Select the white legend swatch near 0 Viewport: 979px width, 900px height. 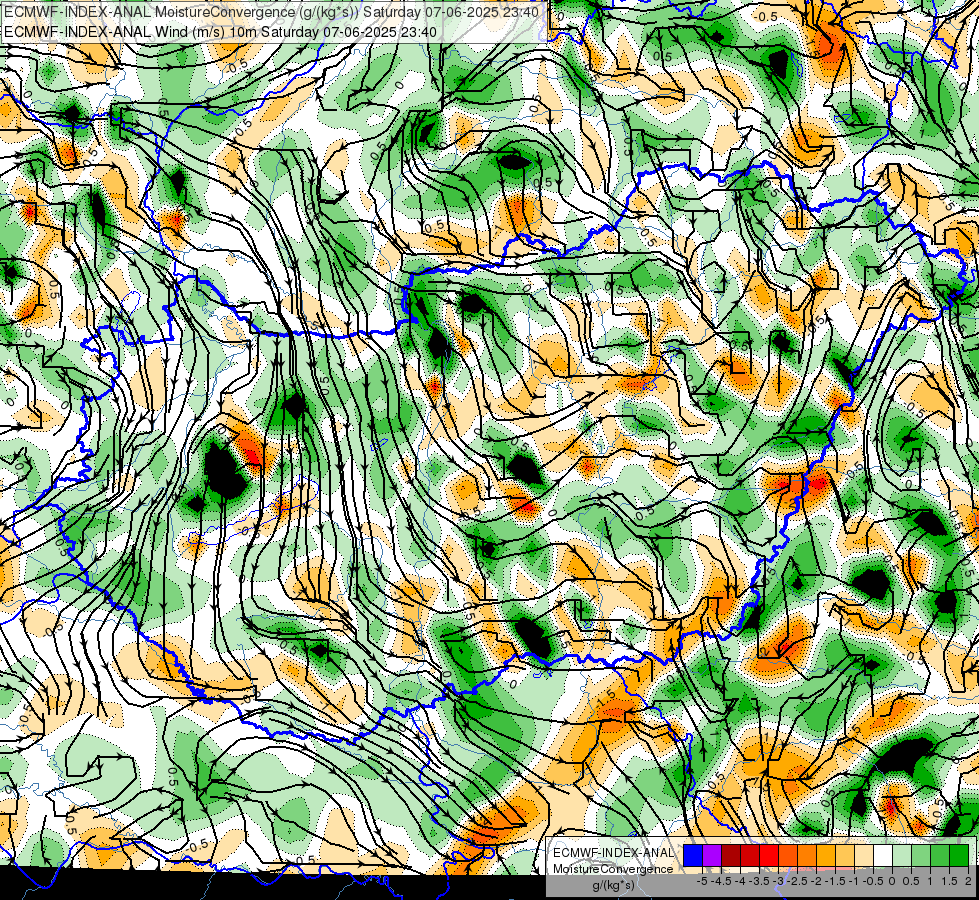[x=883, y=855]
